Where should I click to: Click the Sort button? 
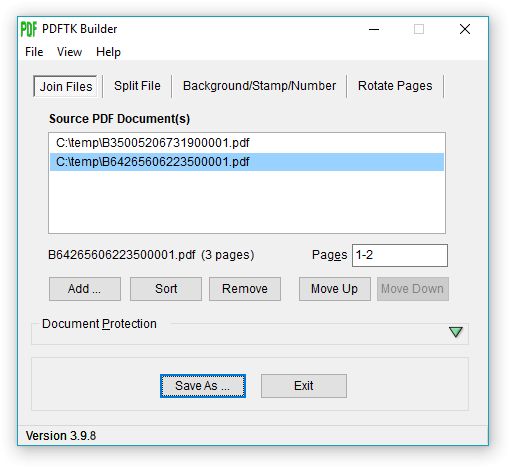[x=166, y=289]
